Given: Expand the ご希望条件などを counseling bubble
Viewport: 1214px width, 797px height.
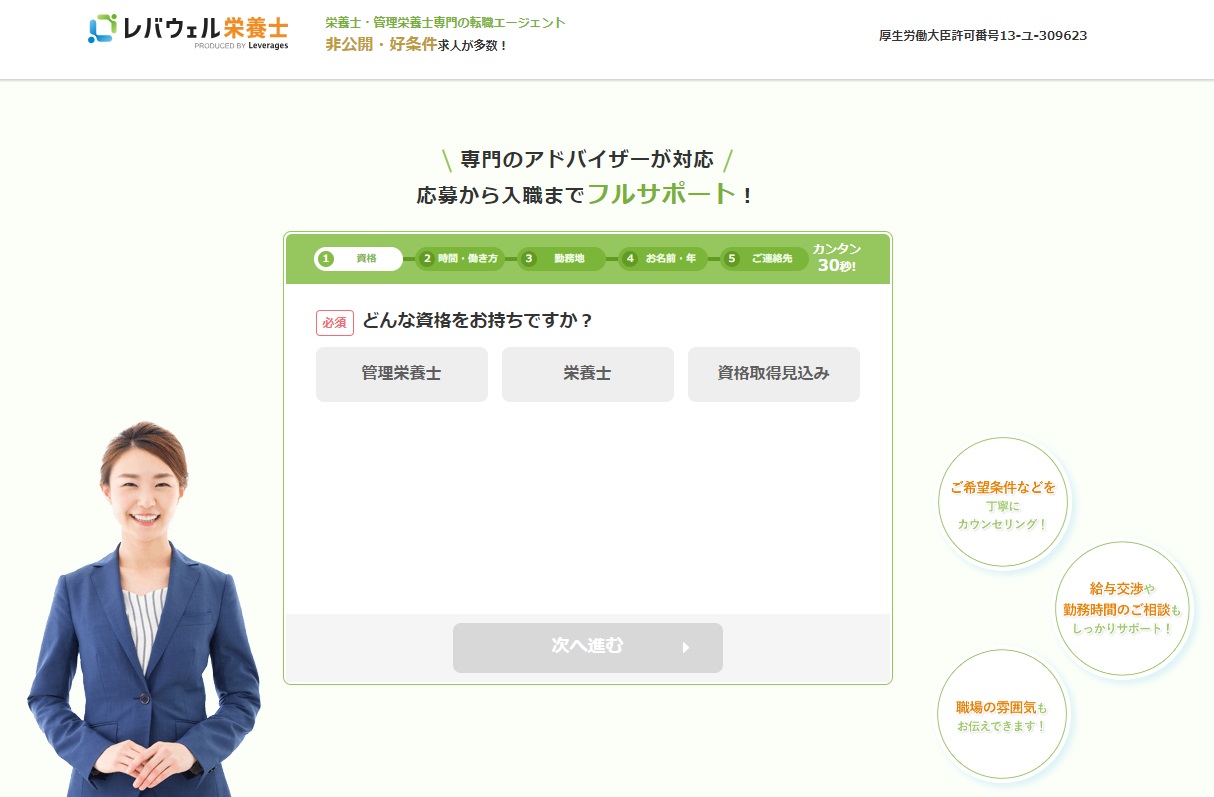Looking at the screenshot, I should click(1003, 501).
